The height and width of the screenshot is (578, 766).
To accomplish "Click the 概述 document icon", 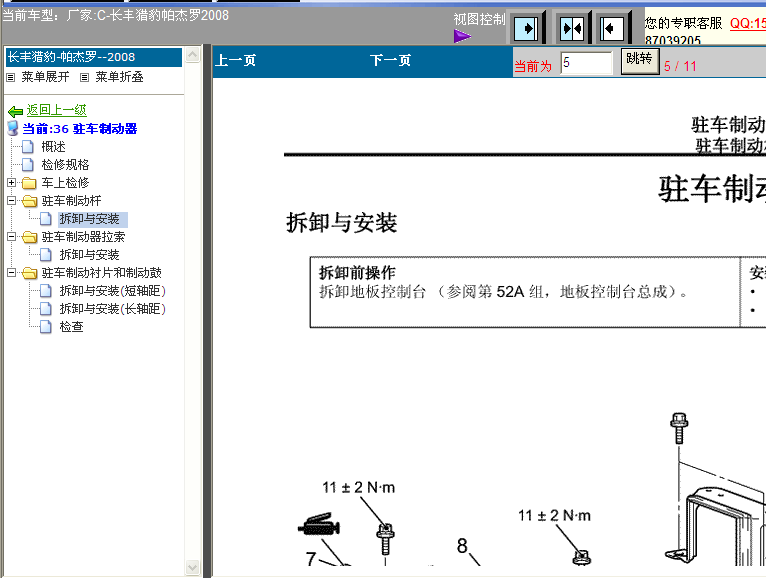I will pyautogui.click(x=28, y=147).
